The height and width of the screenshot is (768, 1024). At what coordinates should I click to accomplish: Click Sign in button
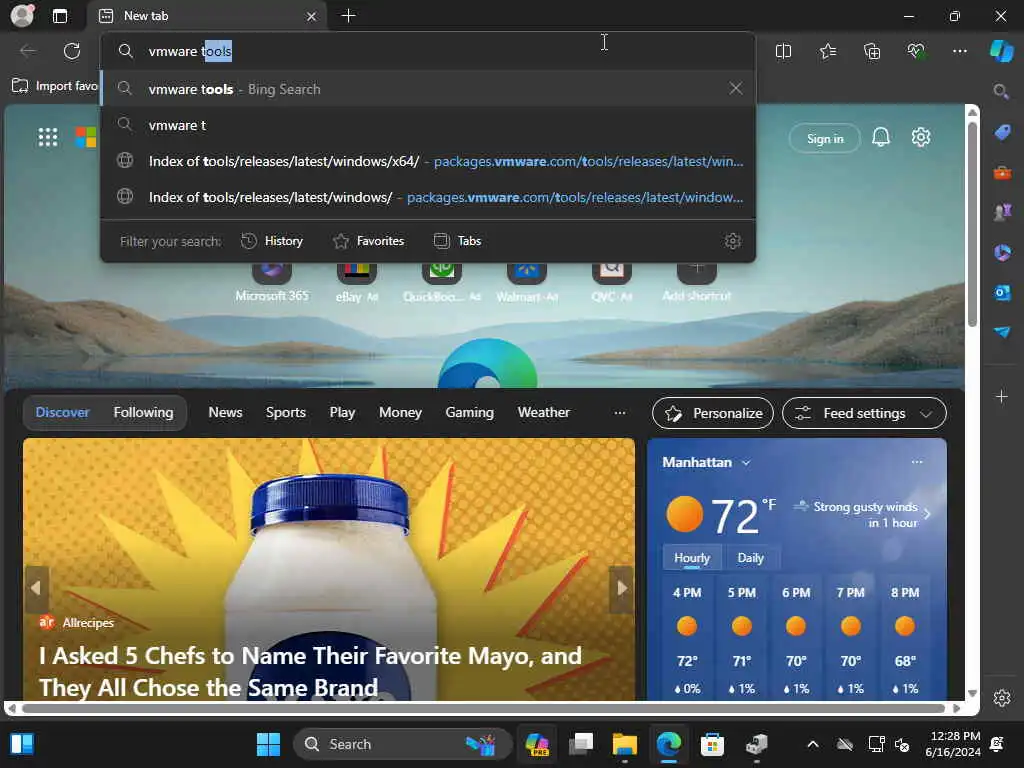[x=825, y=138]
